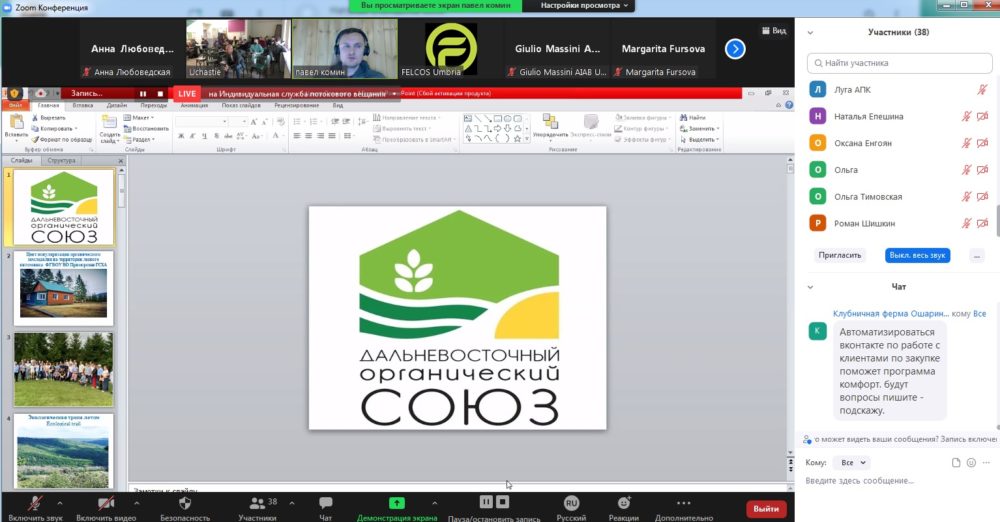Screen dimensions: 1000x522
Task: Select the cabin photo slide 2 thumbnail
Action: coord(64,288)
